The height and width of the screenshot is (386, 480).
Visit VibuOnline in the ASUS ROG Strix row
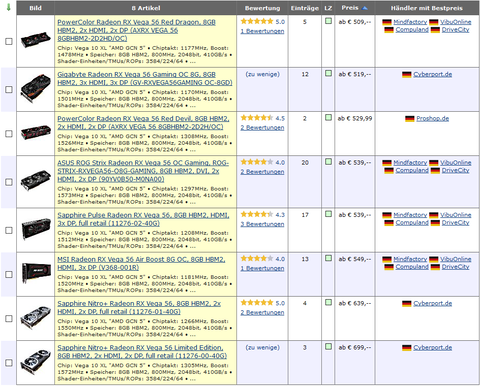[456, 163]
